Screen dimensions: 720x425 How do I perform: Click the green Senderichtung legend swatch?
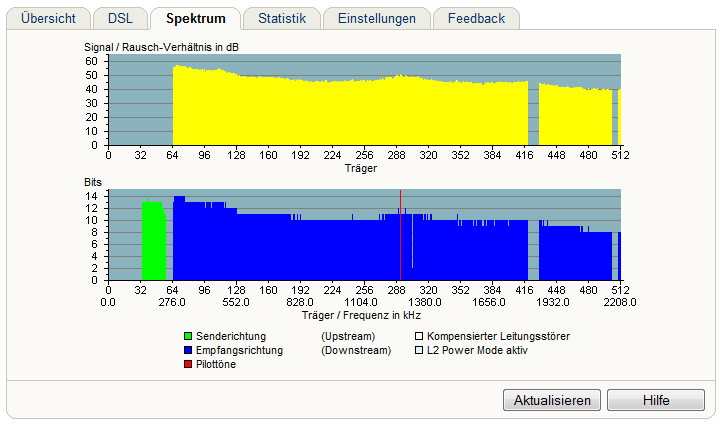188,337
